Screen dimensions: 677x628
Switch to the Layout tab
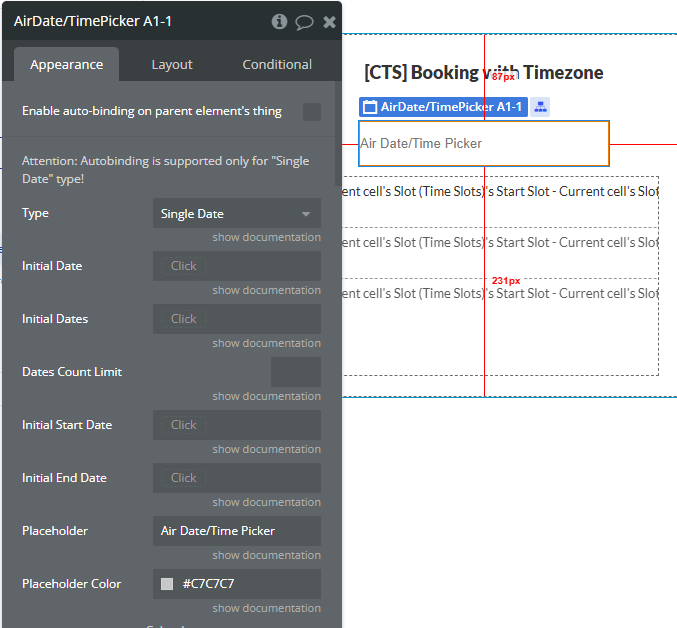(172, 64)
